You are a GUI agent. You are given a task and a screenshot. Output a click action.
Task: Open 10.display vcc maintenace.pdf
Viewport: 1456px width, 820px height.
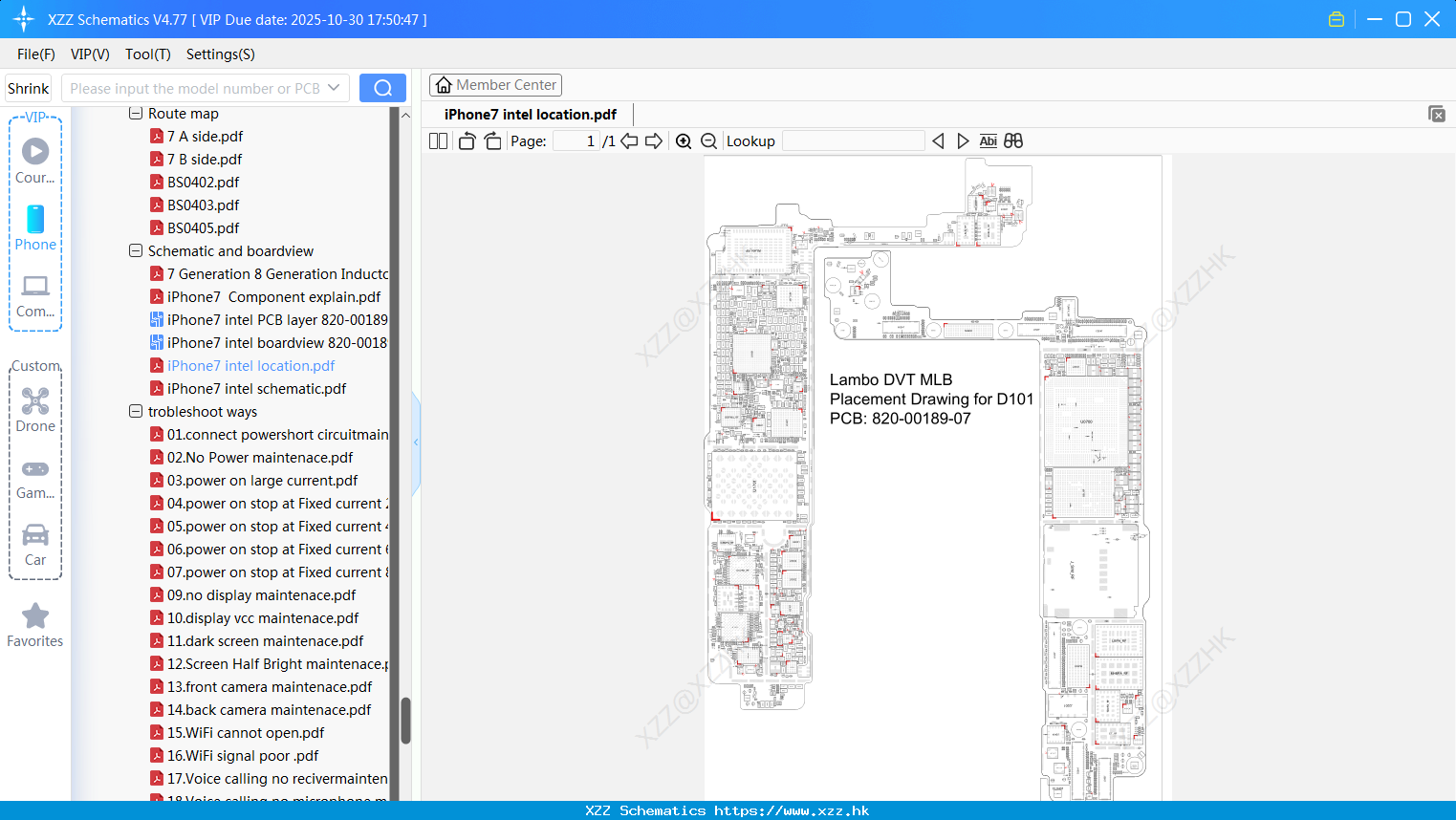pos(254,618)
